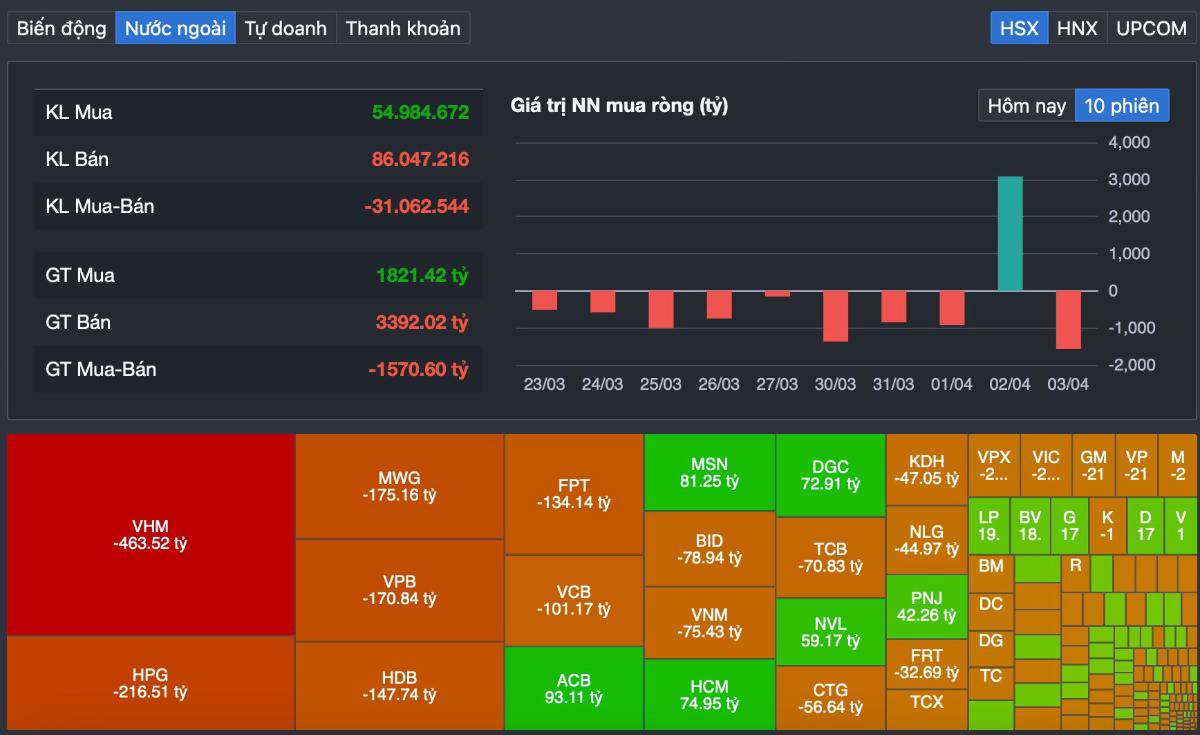Click the green ACB tile
The image size is (1200, 735).
574,688
